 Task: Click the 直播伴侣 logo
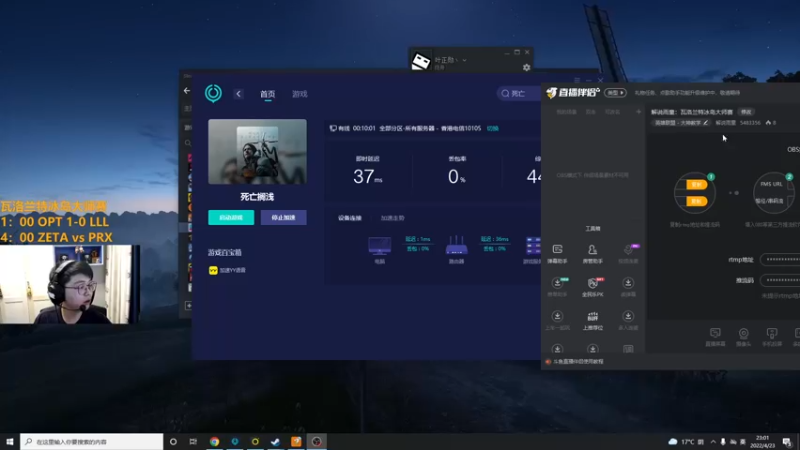[x=572, y=92]
